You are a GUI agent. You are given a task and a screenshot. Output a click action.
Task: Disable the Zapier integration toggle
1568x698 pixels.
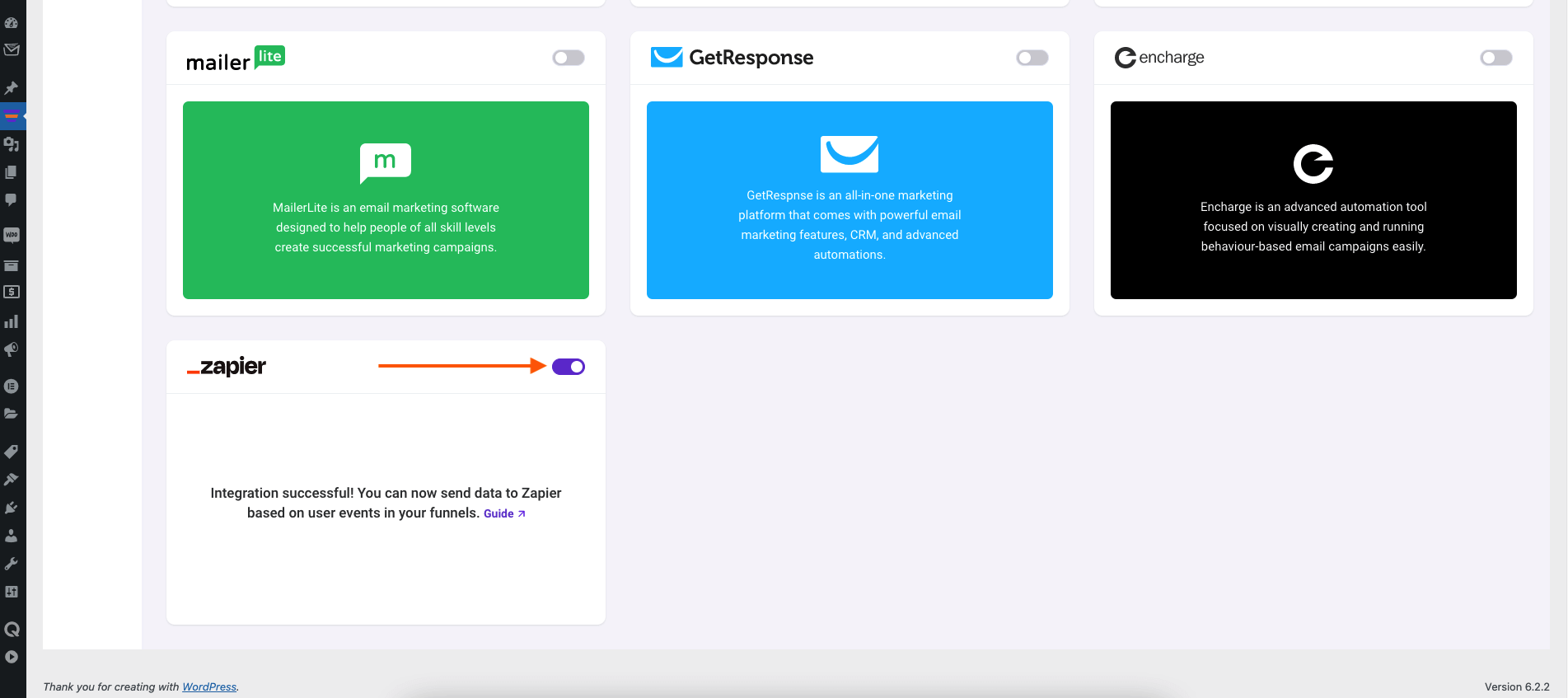[569, 367]
